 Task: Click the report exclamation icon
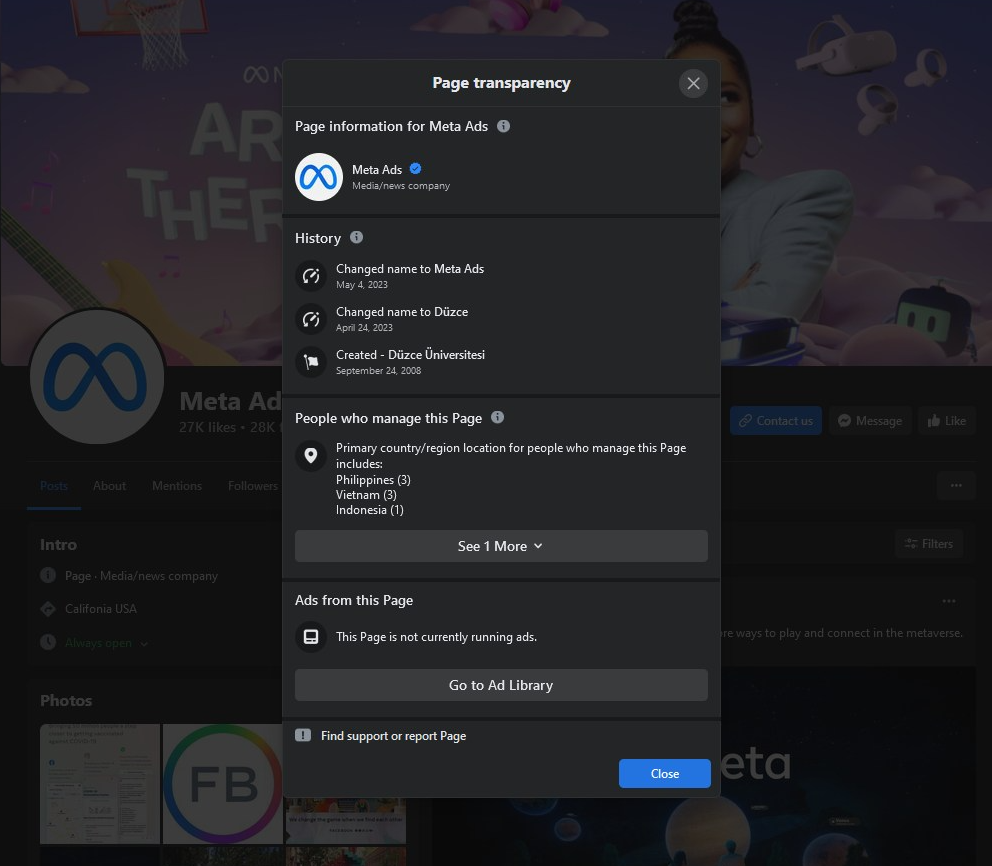(x=303, y=735)
